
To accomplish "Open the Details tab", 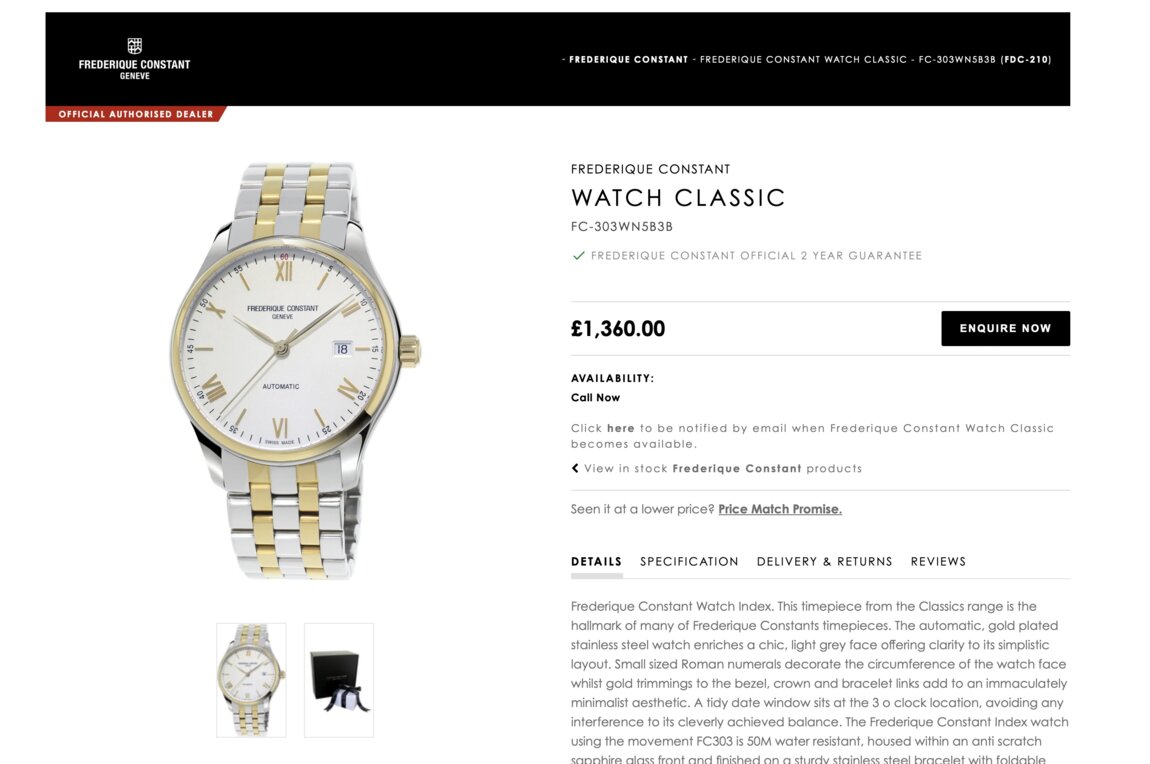I will tap(596, 562).
